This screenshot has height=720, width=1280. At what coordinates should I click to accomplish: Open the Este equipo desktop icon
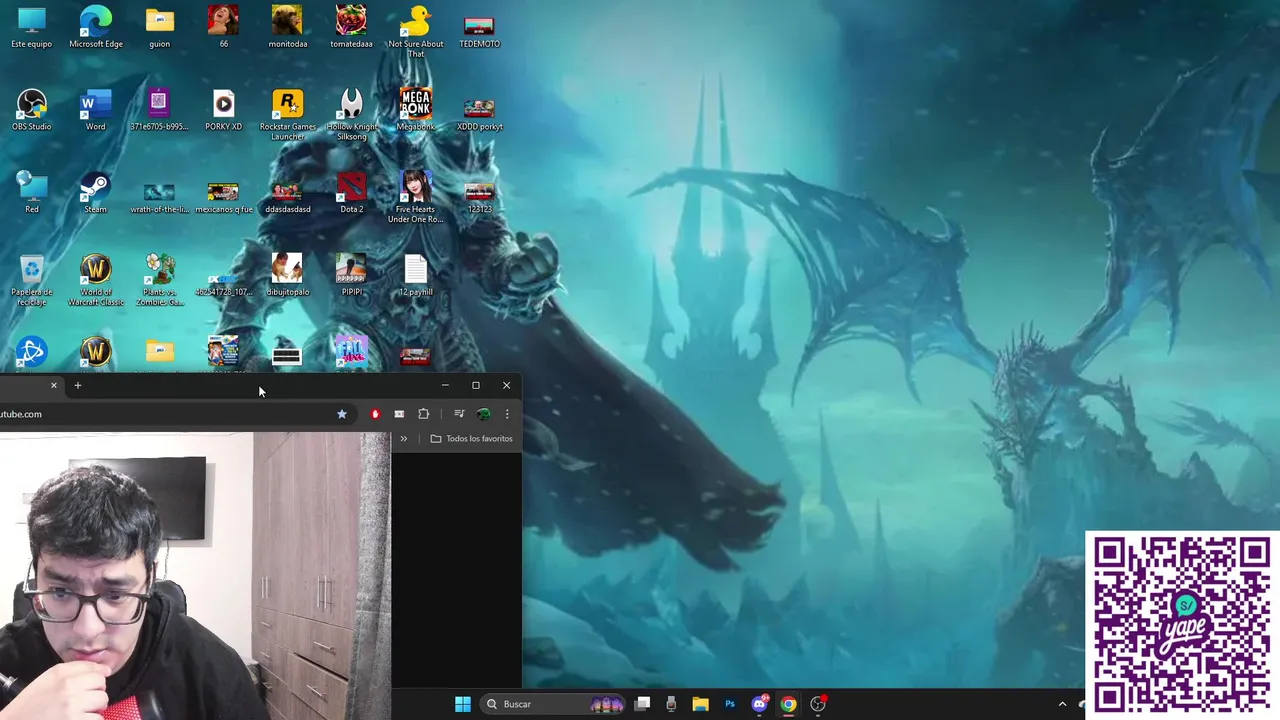tap(32, 27)
